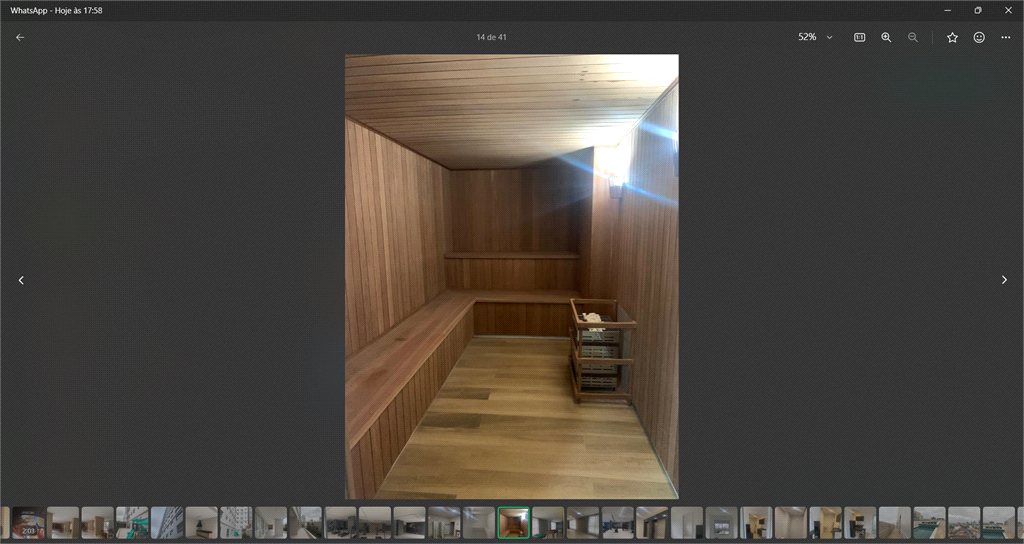
Task: Select the last thumbnail on the right
Action: (998, 522)
